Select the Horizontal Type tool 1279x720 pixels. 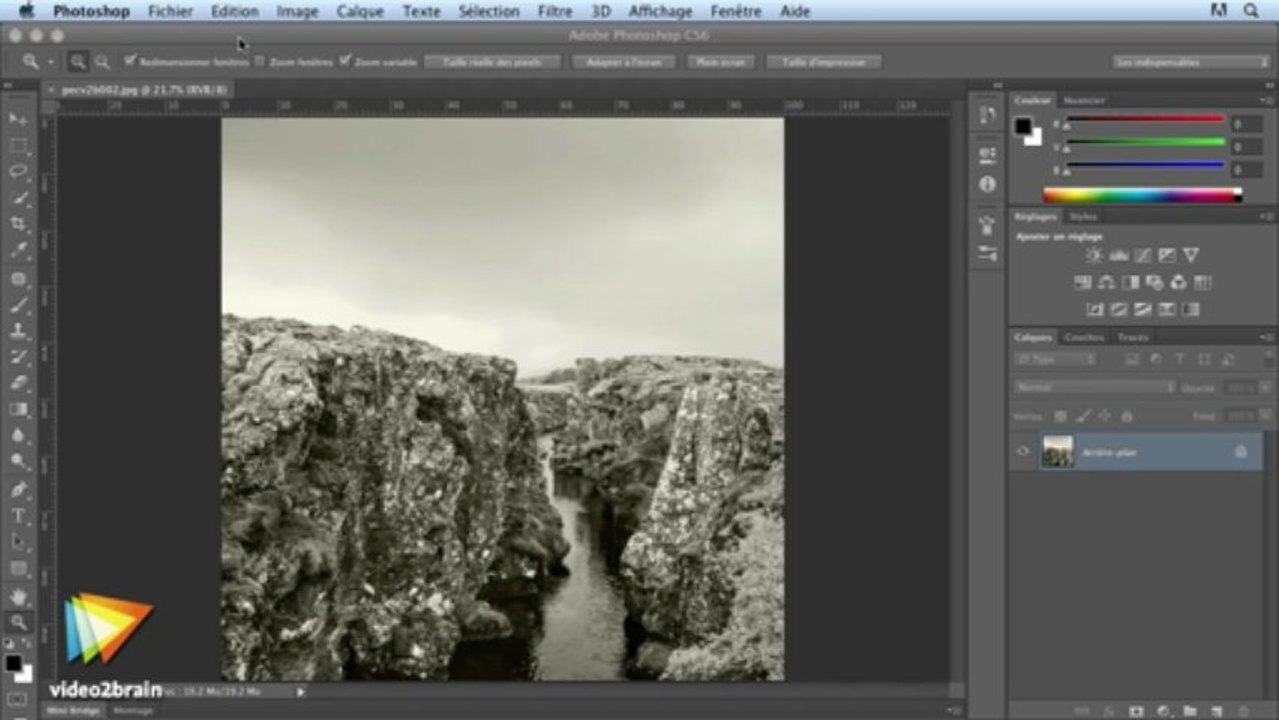coord(18,515)
